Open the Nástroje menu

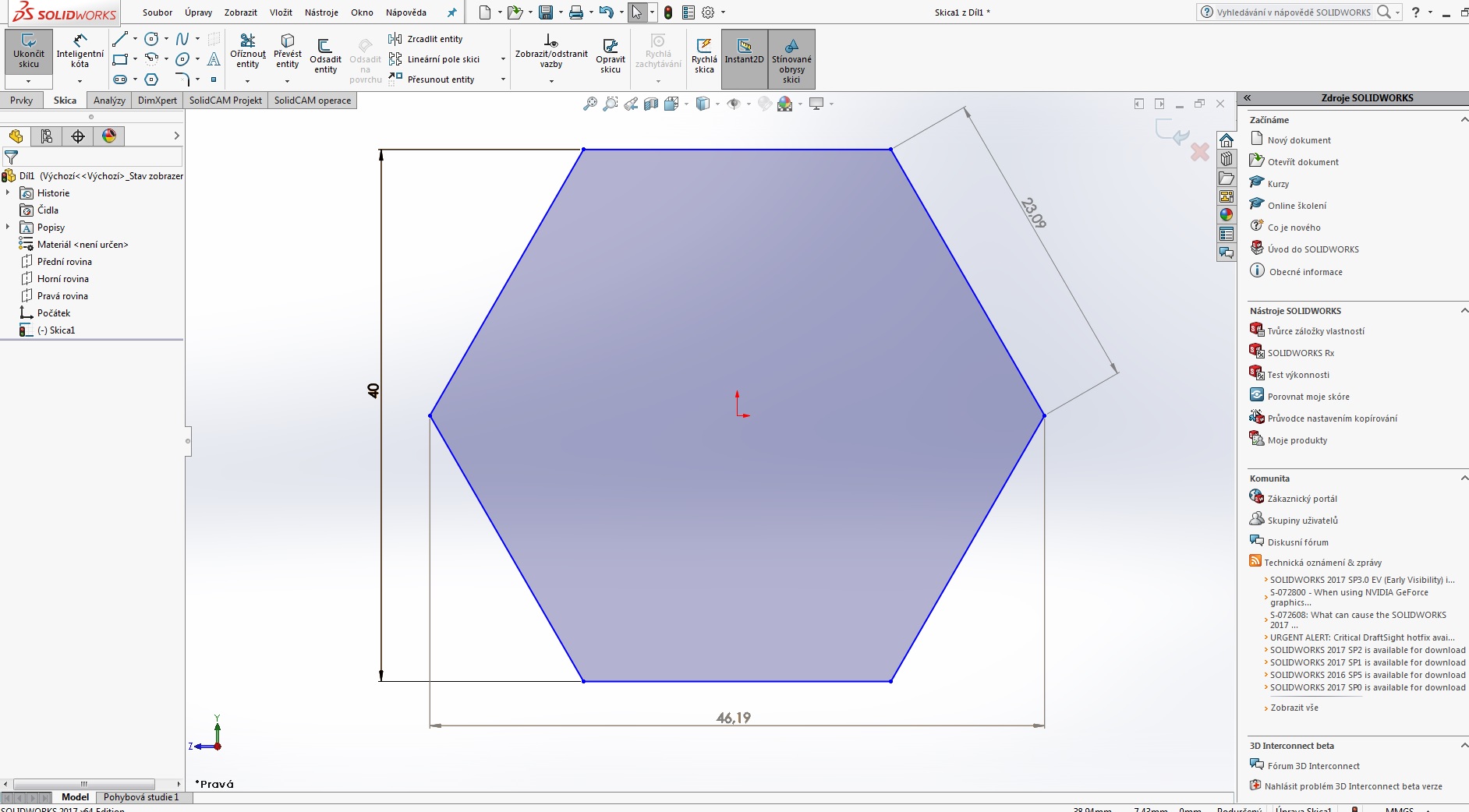(321, 12)
